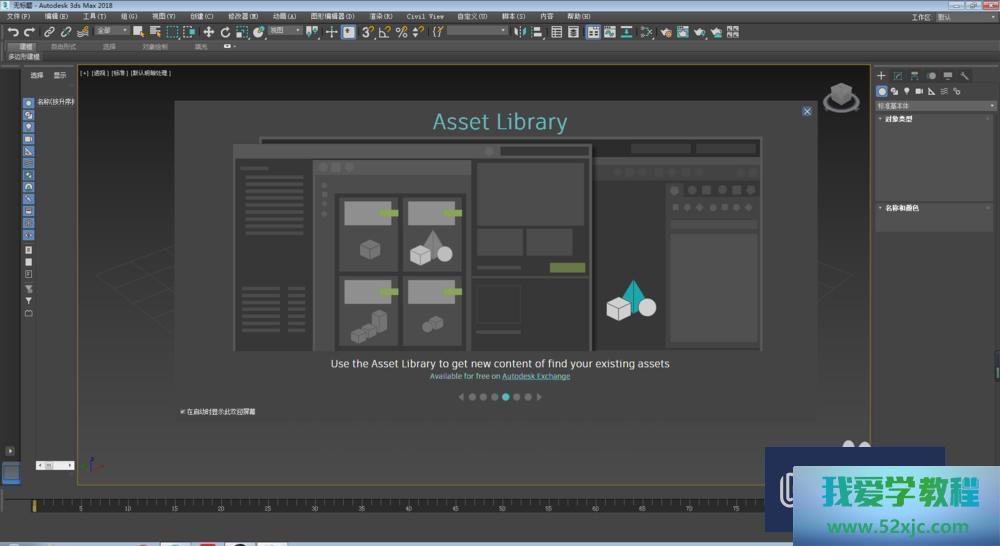Switch to Cameras category in Create panel
The image size is (1000, 546).
918,91
